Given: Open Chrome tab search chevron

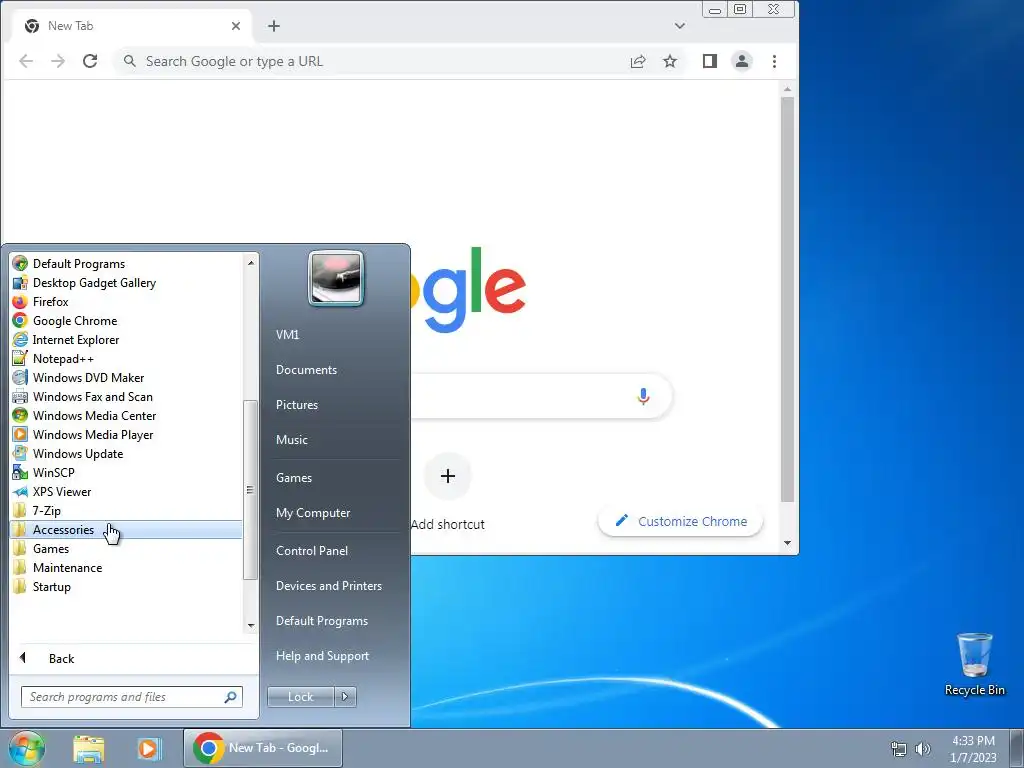Looking at the screenshot, I should 680,26.
